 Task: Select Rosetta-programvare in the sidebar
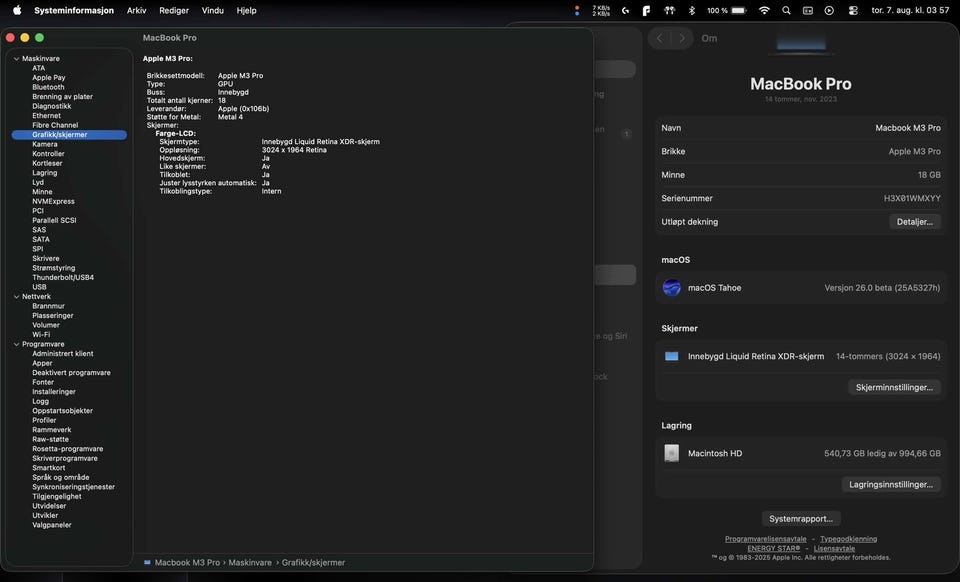(67, 449)
